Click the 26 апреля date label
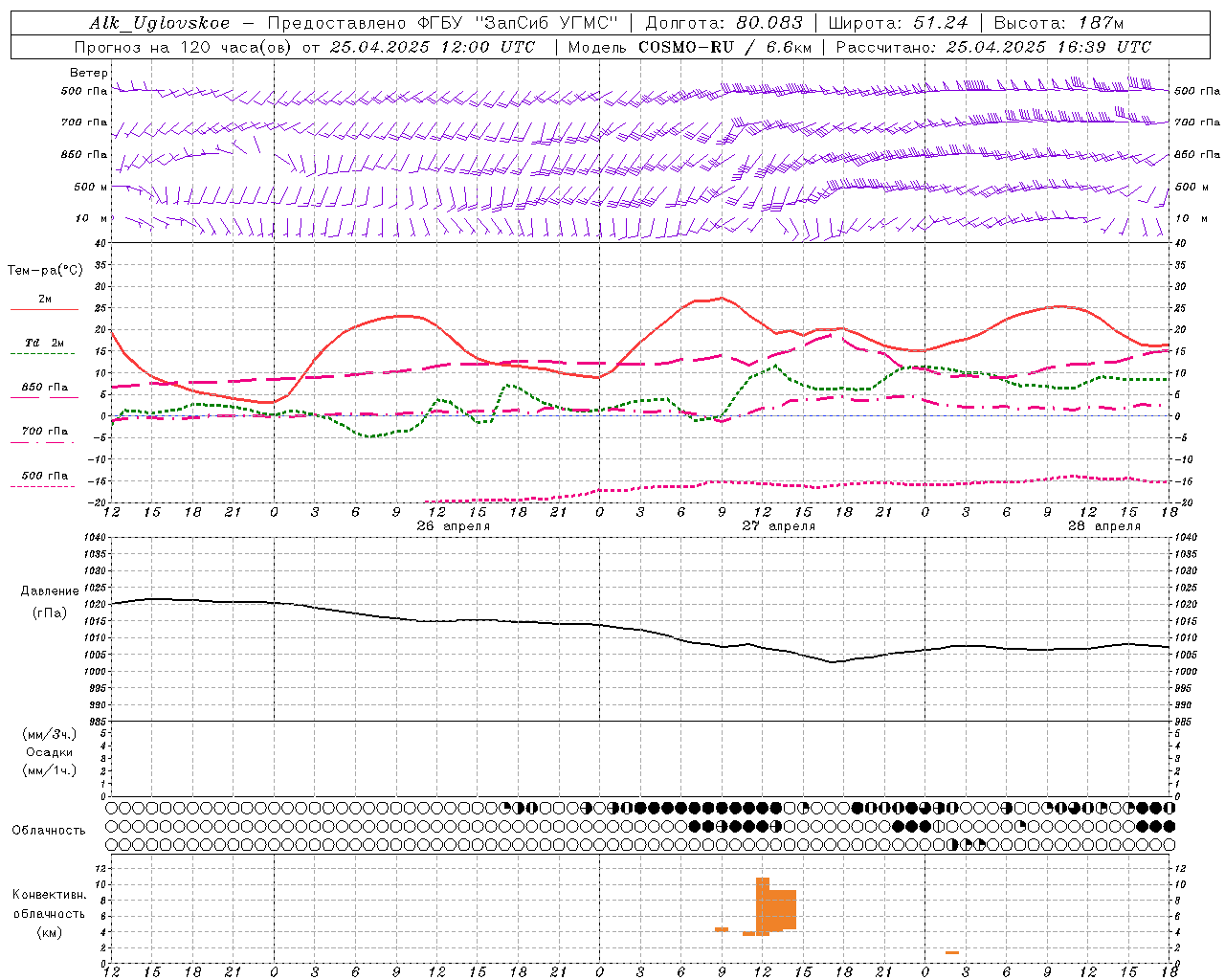This screenshot has height=980, width=1225. [x=453, y=526]
